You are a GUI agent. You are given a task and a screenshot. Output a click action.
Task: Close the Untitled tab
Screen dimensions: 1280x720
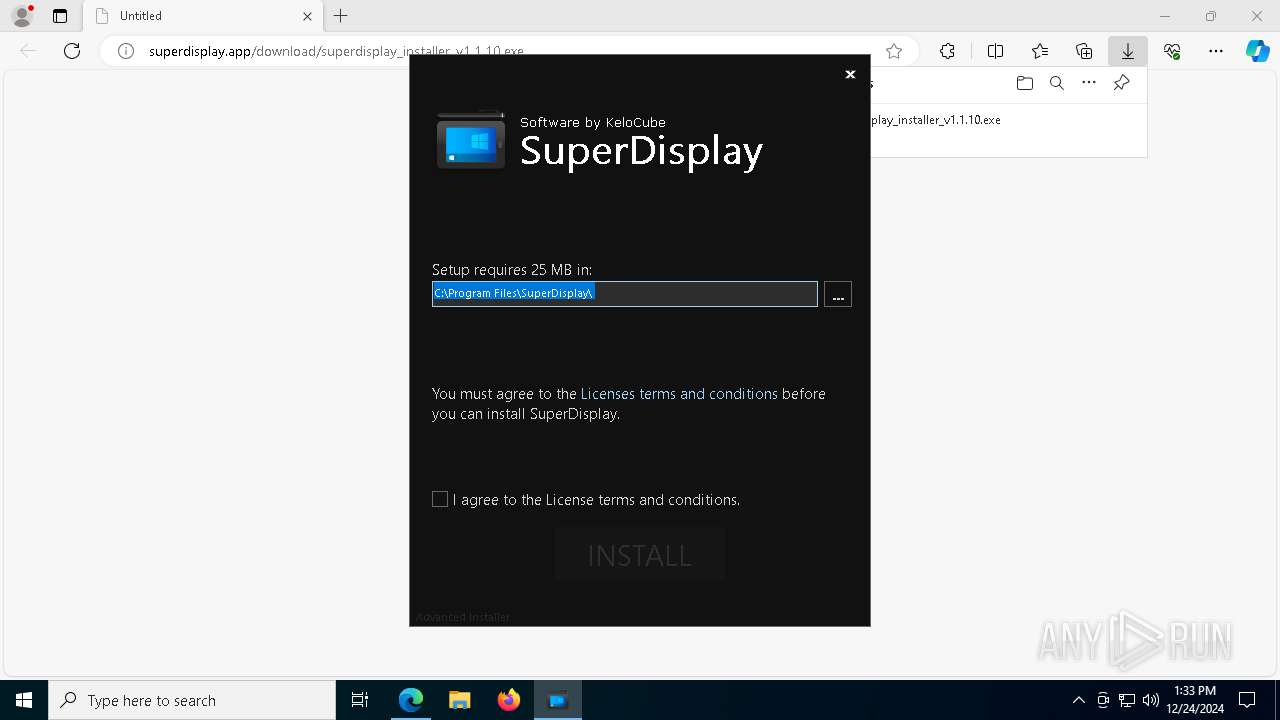point(307,16)
